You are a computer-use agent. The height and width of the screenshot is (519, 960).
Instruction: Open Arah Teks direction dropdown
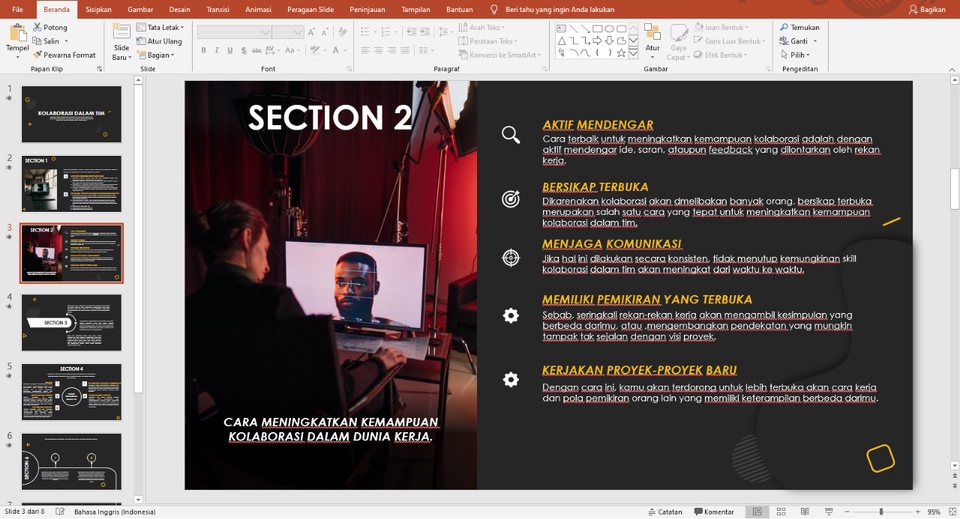click(x=481, y=27)
